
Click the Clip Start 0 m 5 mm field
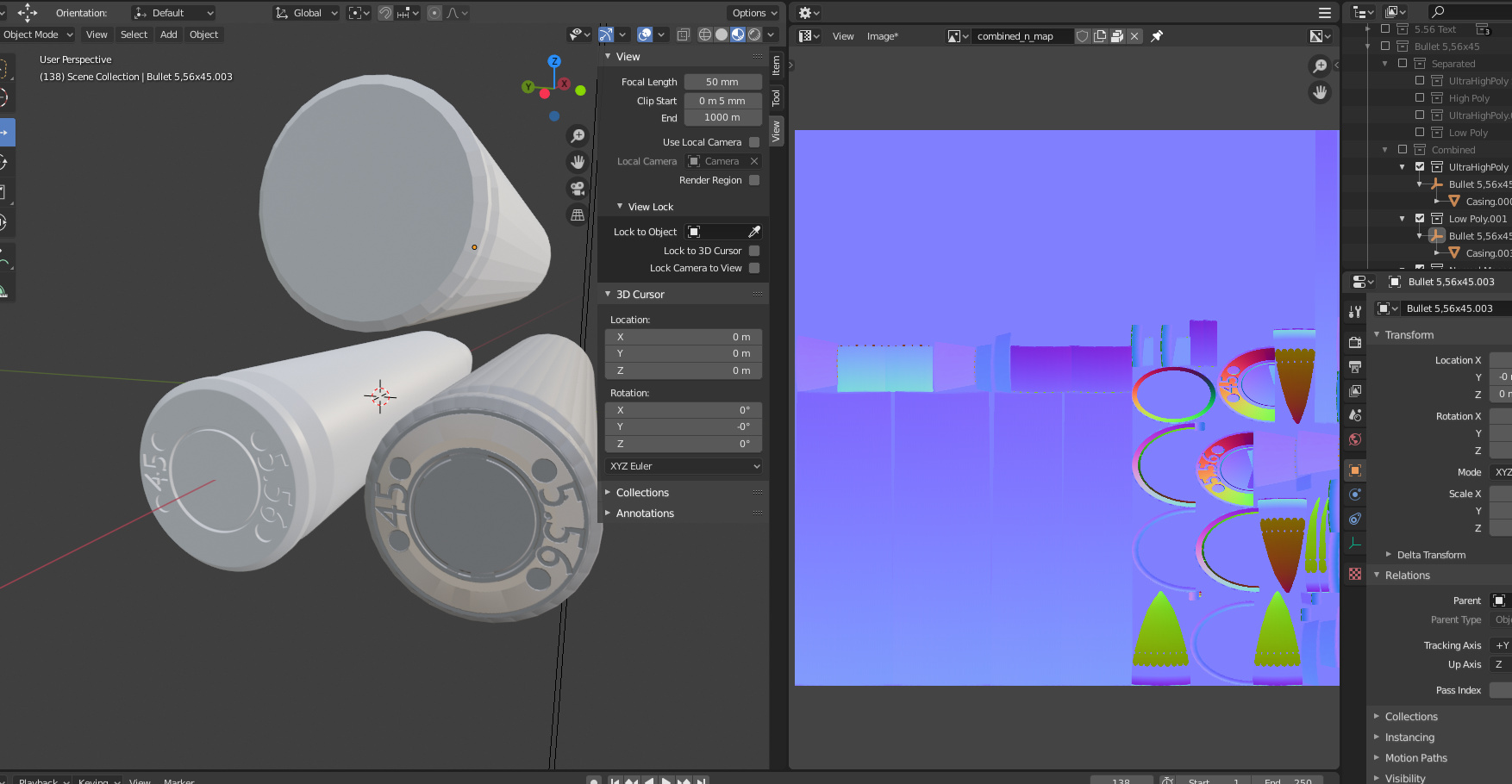[722, 101]
